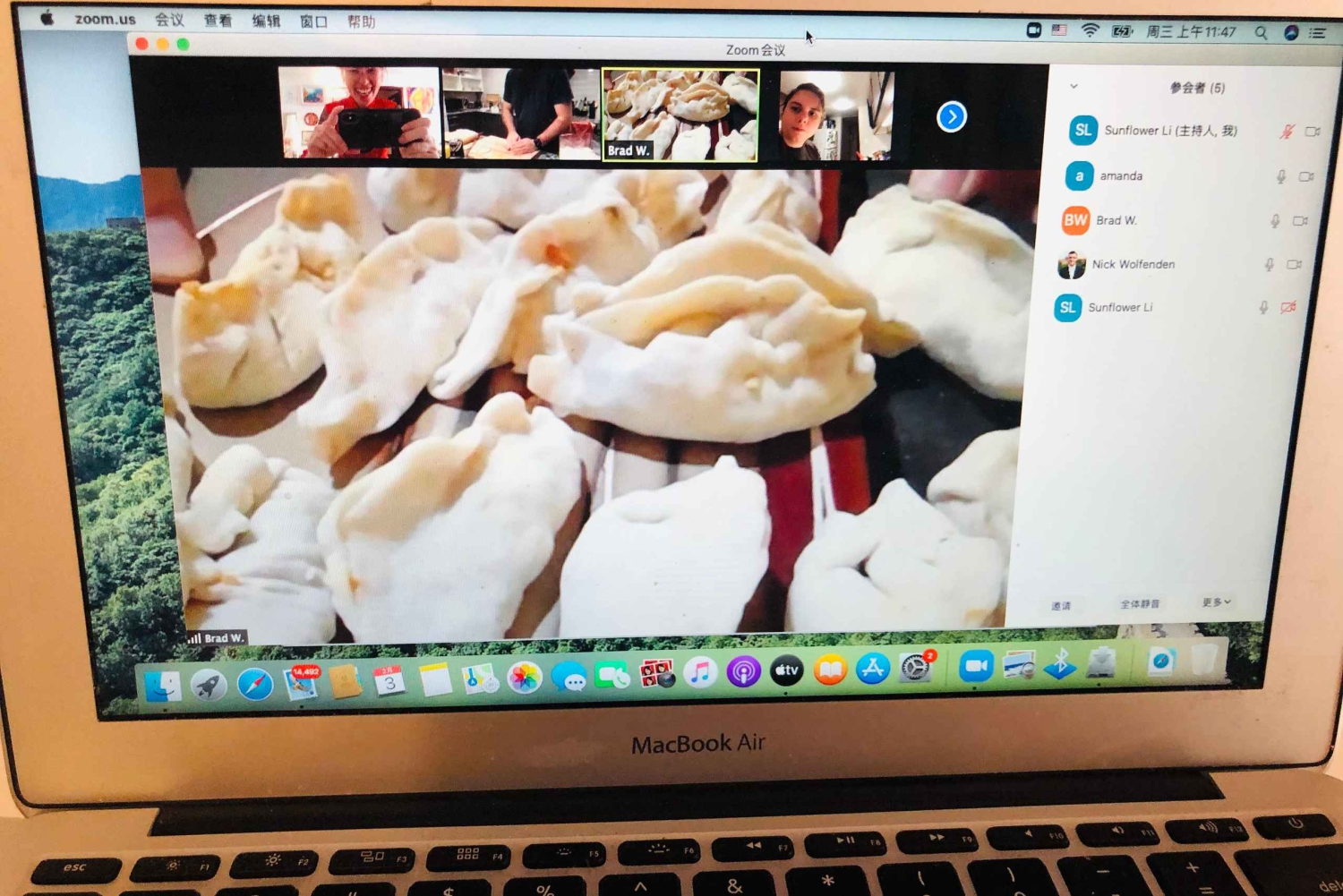The width and height of the screenshot is (1343, 896).
Task: Open the Zoom app in the Dock
Action: coord(976,666)
